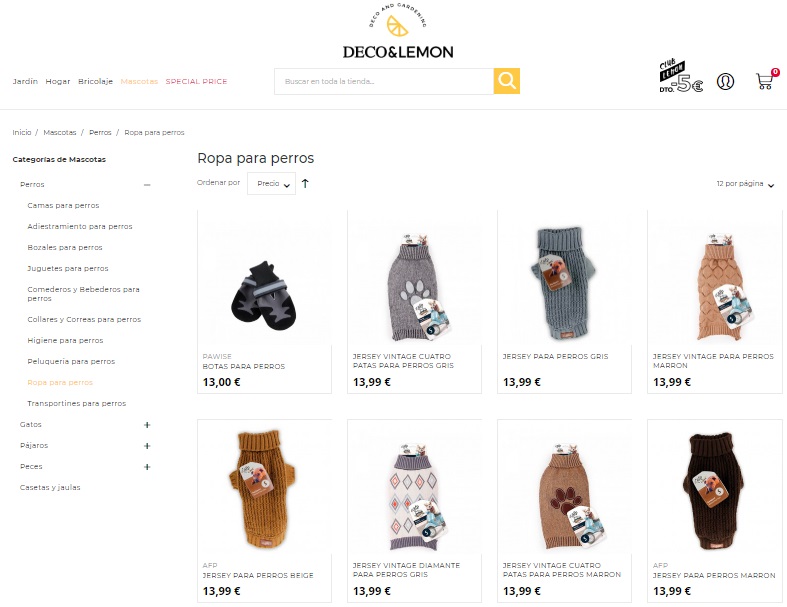Open the user account icon
The height and width of the screenshot is (607, 787).
[x=725, y=81]
